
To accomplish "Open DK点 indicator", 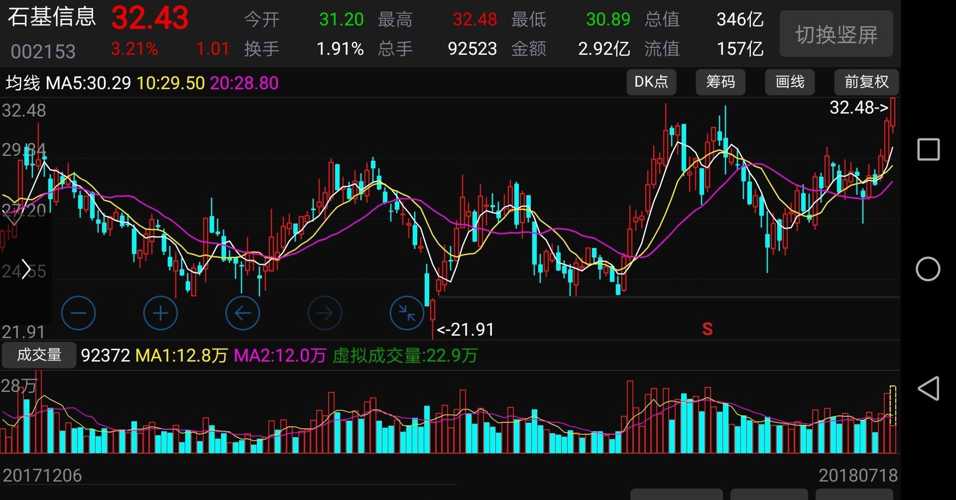I will (x=651, y=82).
